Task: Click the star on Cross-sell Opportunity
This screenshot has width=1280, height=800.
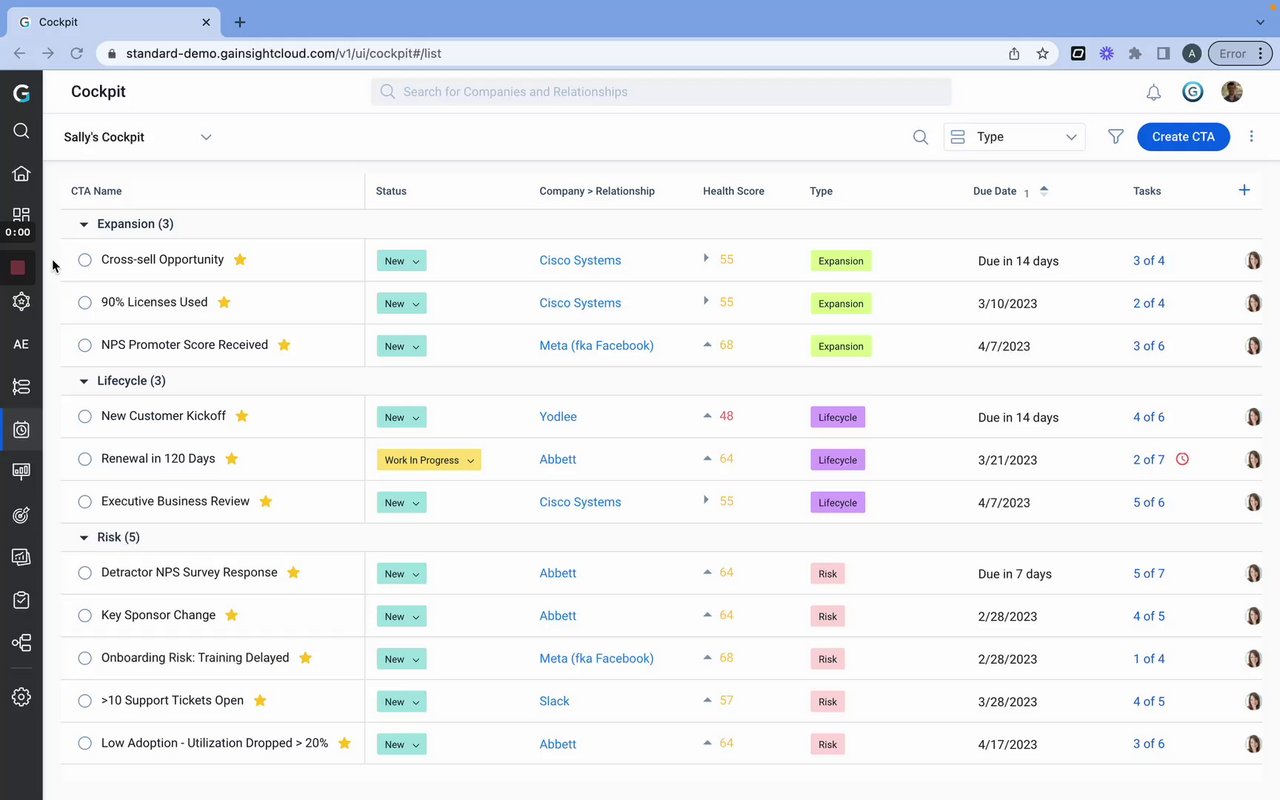Action: (x=240, y=260)
